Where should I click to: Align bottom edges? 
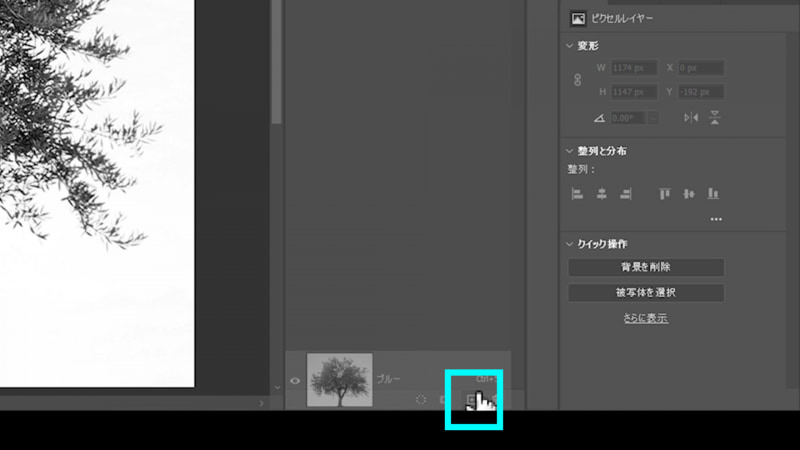(x=713, y=194)
